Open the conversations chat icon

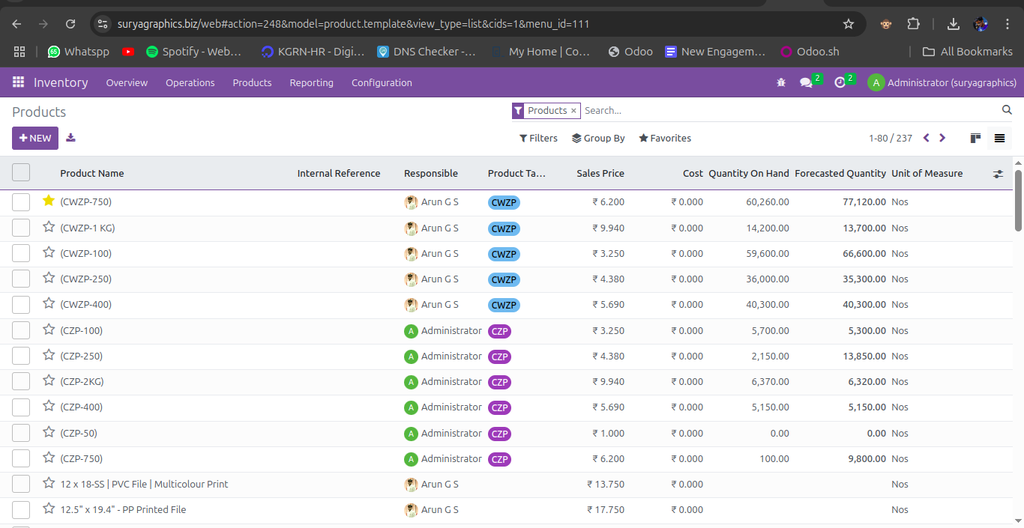(x=806, y=83)
